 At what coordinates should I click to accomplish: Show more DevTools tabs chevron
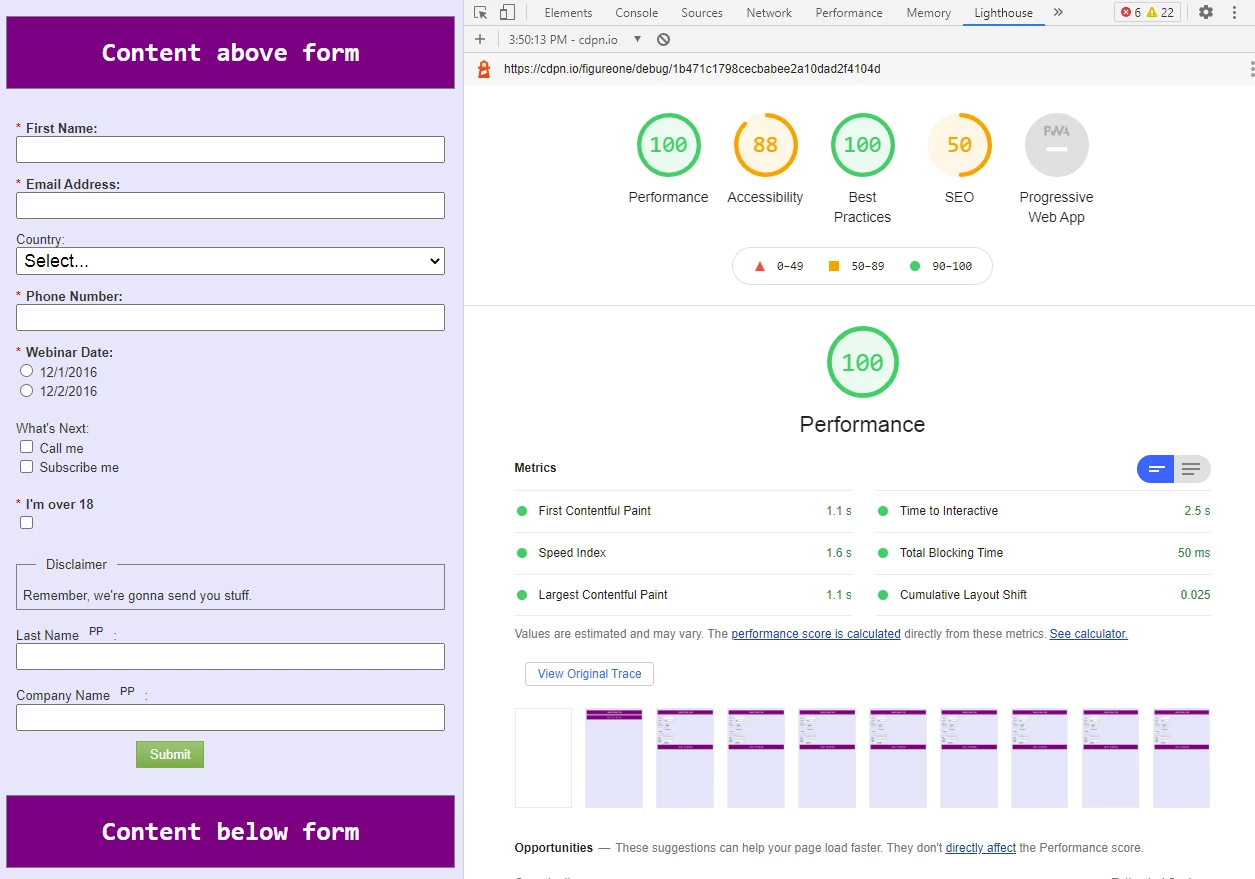coord(1058,12)
